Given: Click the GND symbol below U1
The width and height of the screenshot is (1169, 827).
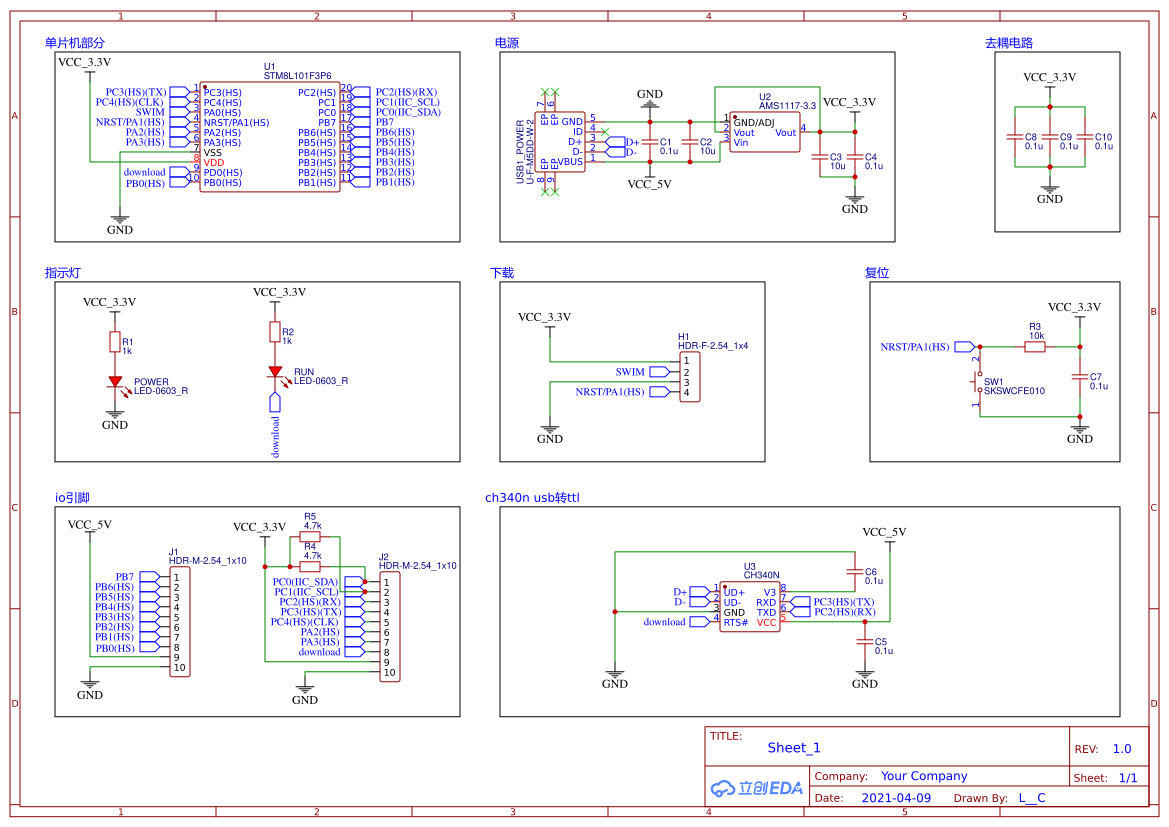Looking at the screenshot, I should (120, 222).
